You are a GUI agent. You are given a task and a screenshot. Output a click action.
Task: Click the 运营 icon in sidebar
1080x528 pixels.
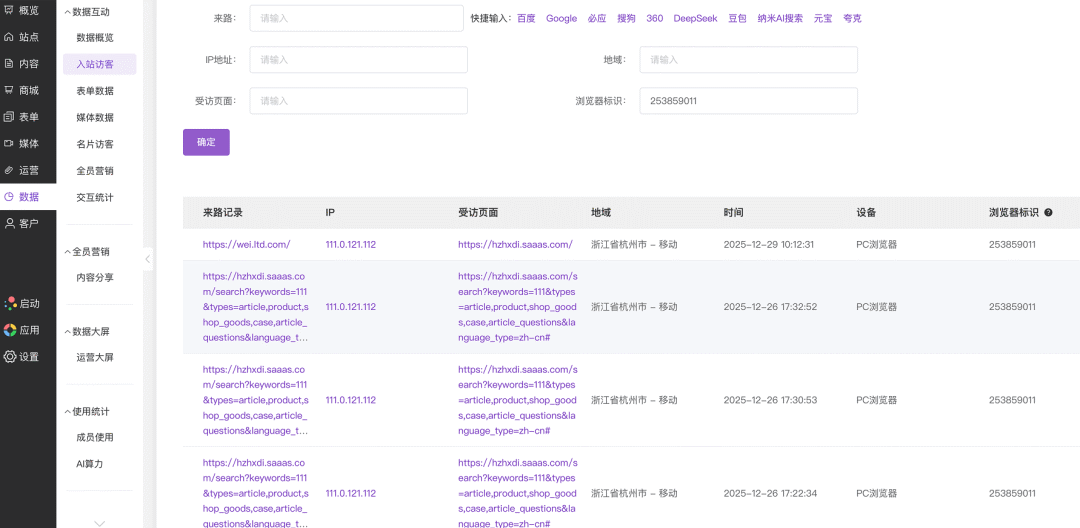pyautogui.click(x=10, y=170)
